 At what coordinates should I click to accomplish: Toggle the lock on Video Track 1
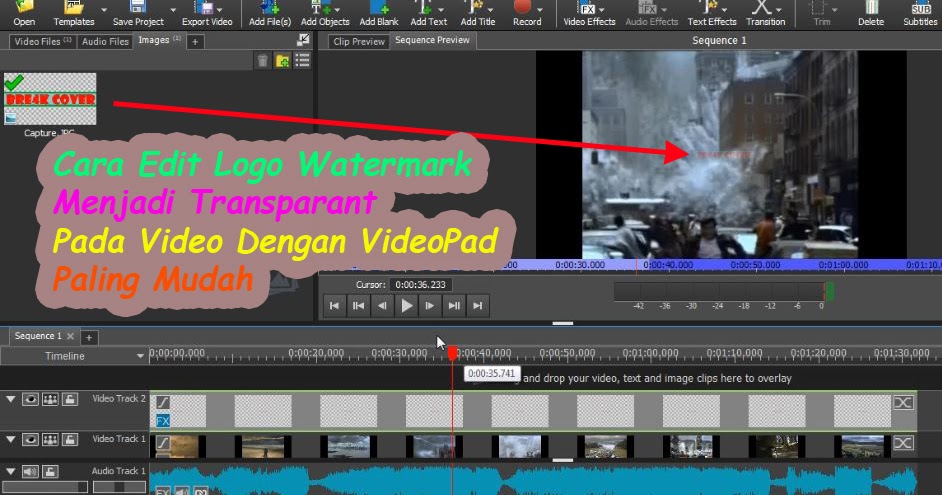coord(70,440)
